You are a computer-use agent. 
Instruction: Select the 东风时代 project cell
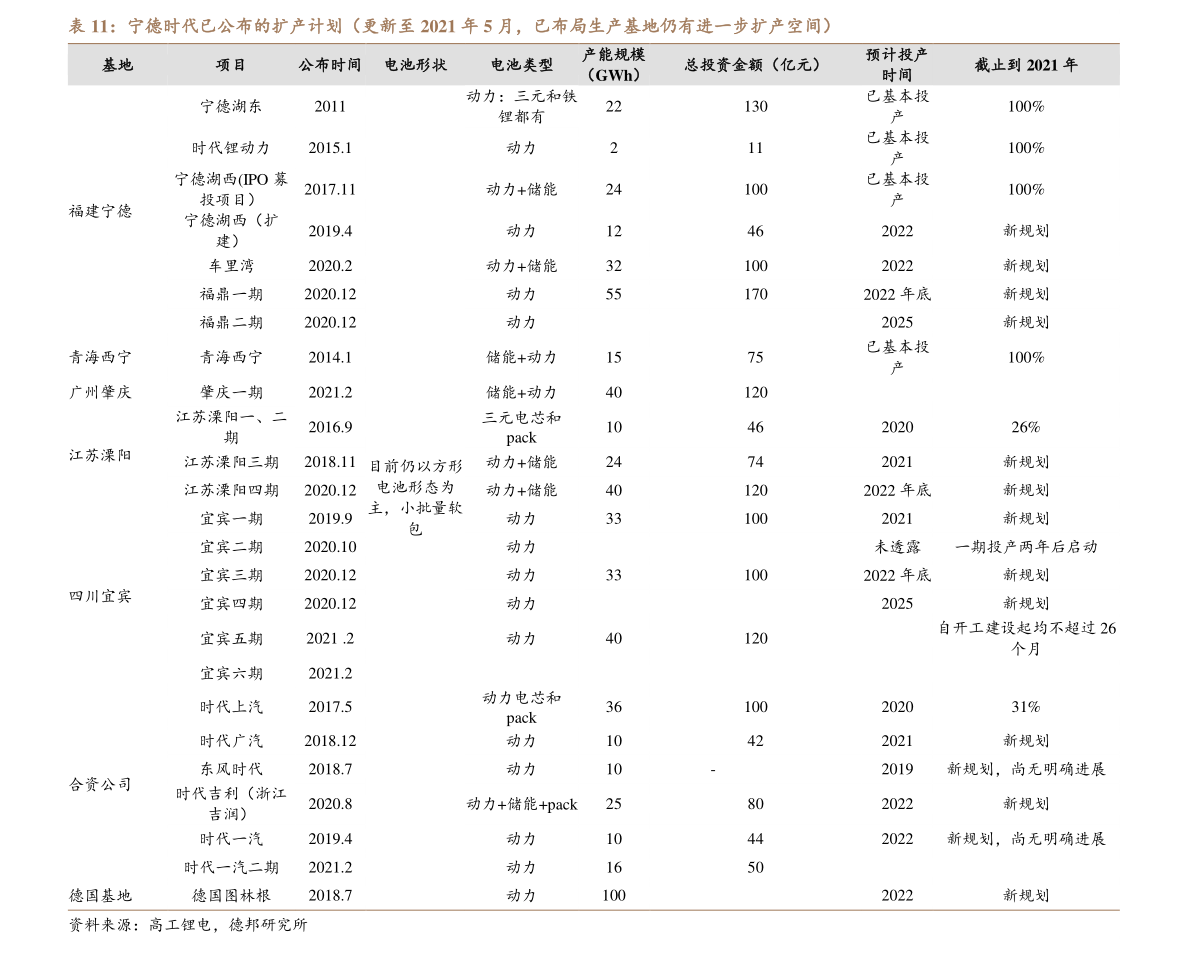tap(231, 769)
